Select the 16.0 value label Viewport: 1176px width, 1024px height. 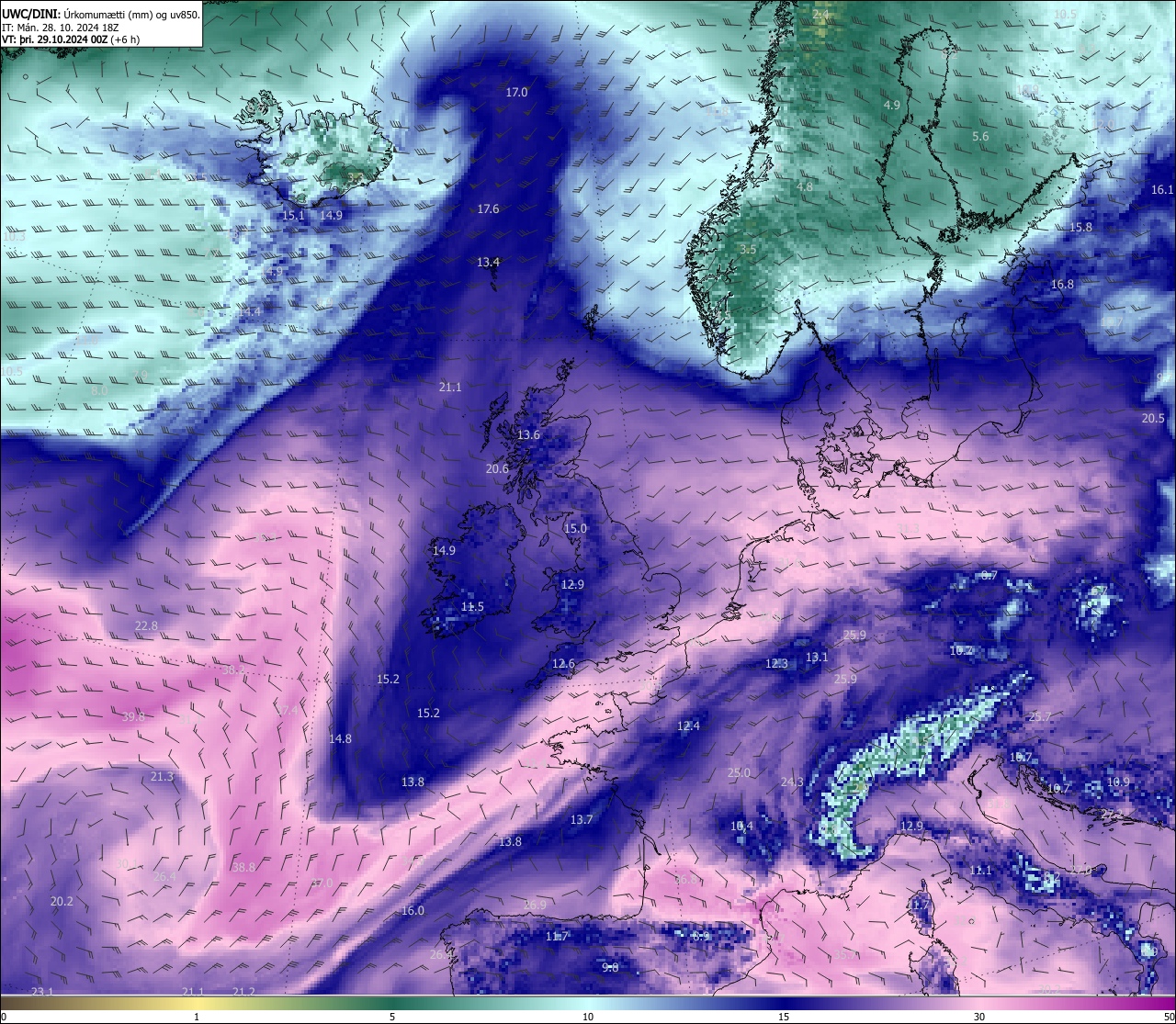coord(413,910)
